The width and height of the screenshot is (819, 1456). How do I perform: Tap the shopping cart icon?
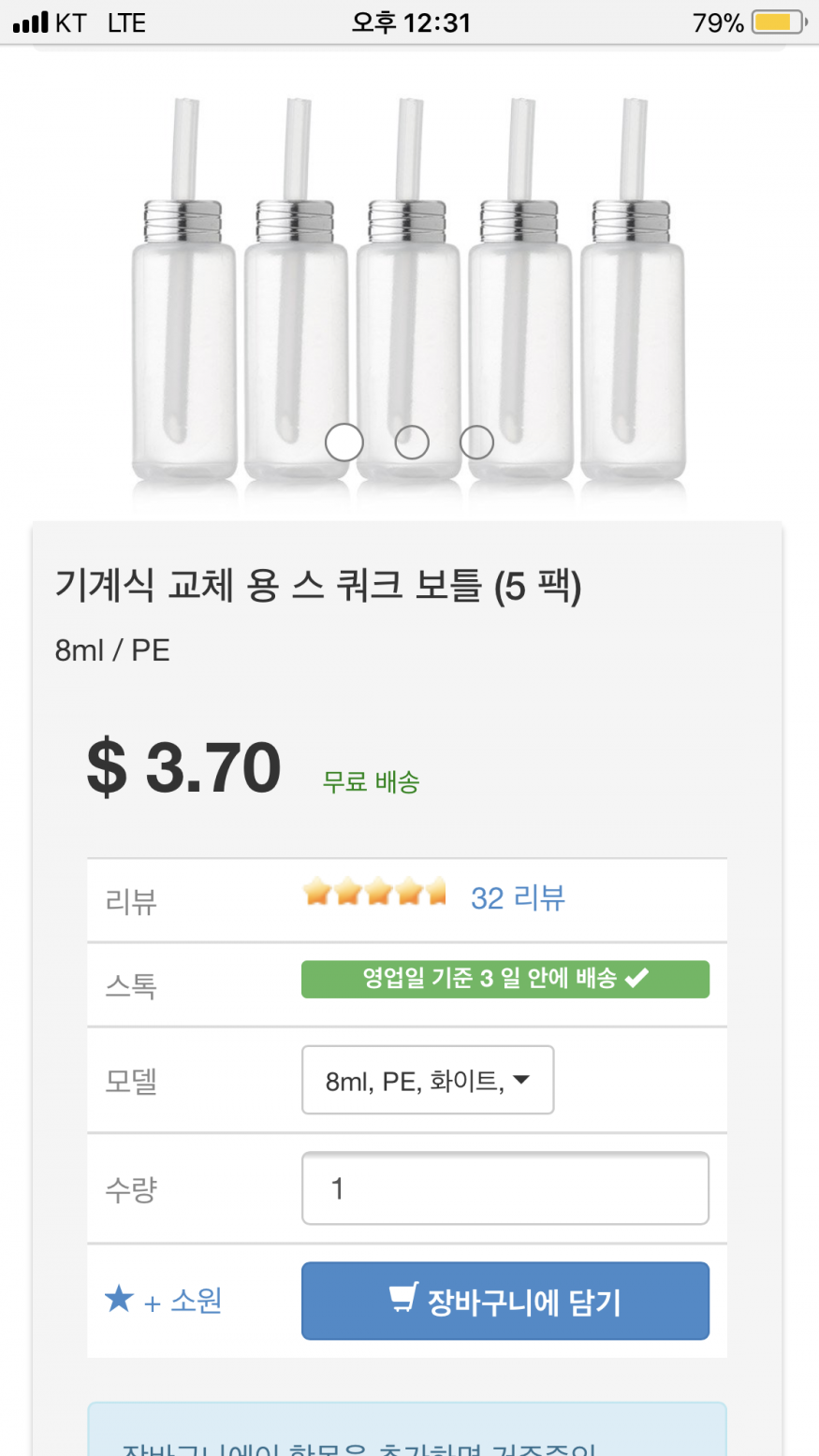[403, 1299]
